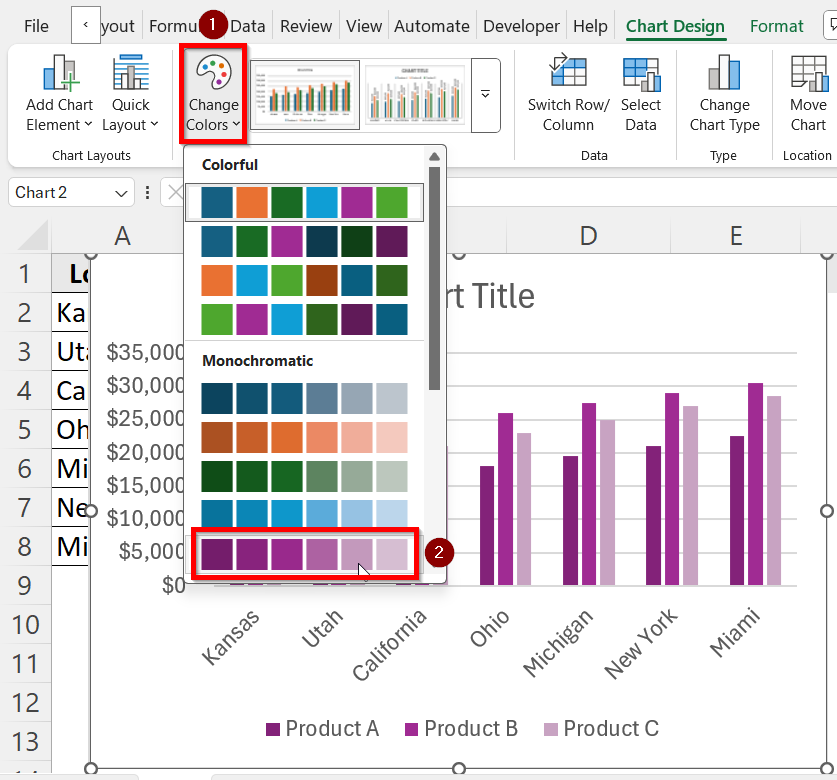Screen dimensions: 837x780
Task: Open the Review tab
Action: (306, 26)
